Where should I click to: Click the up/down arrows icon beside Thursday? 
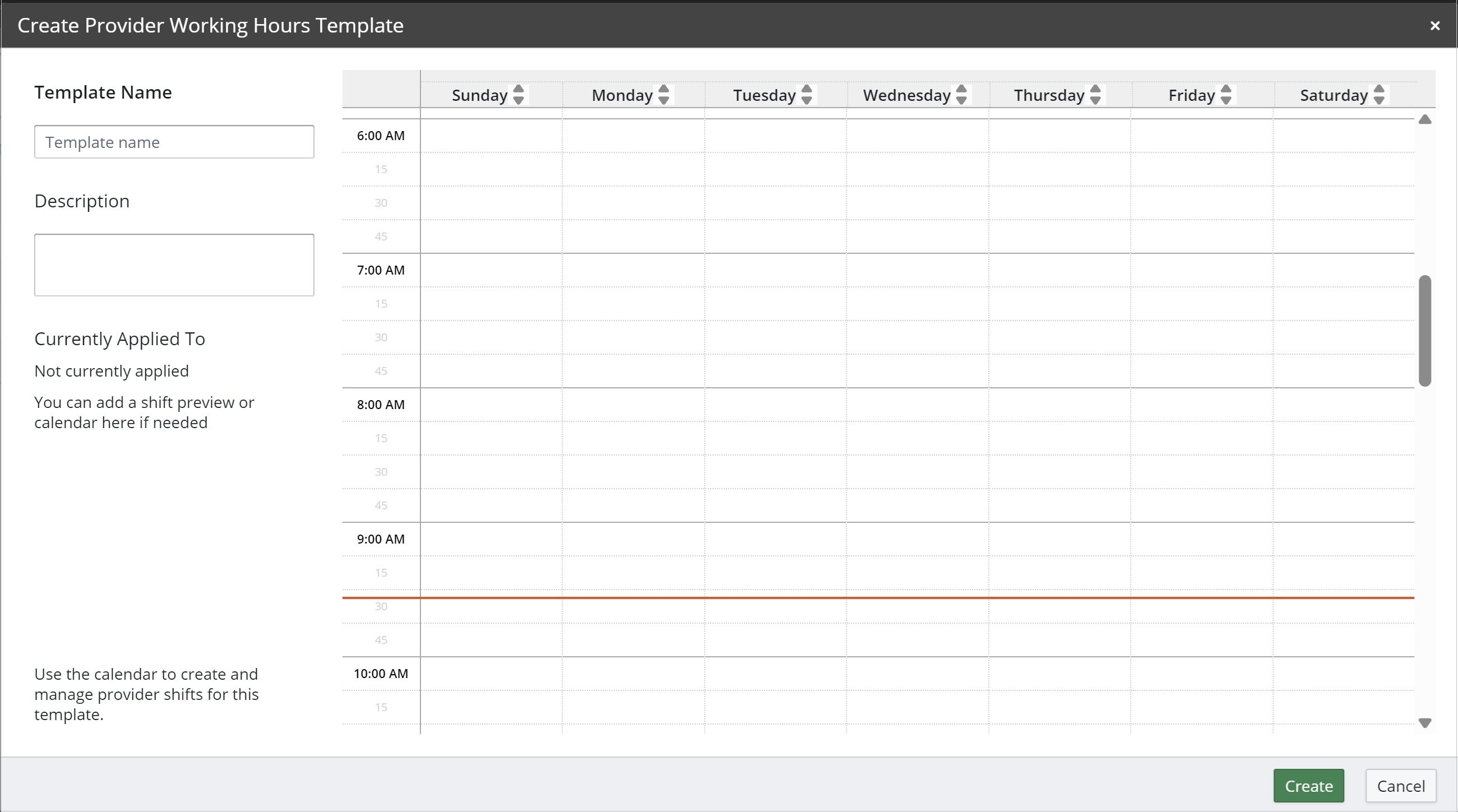[1095, 95]
